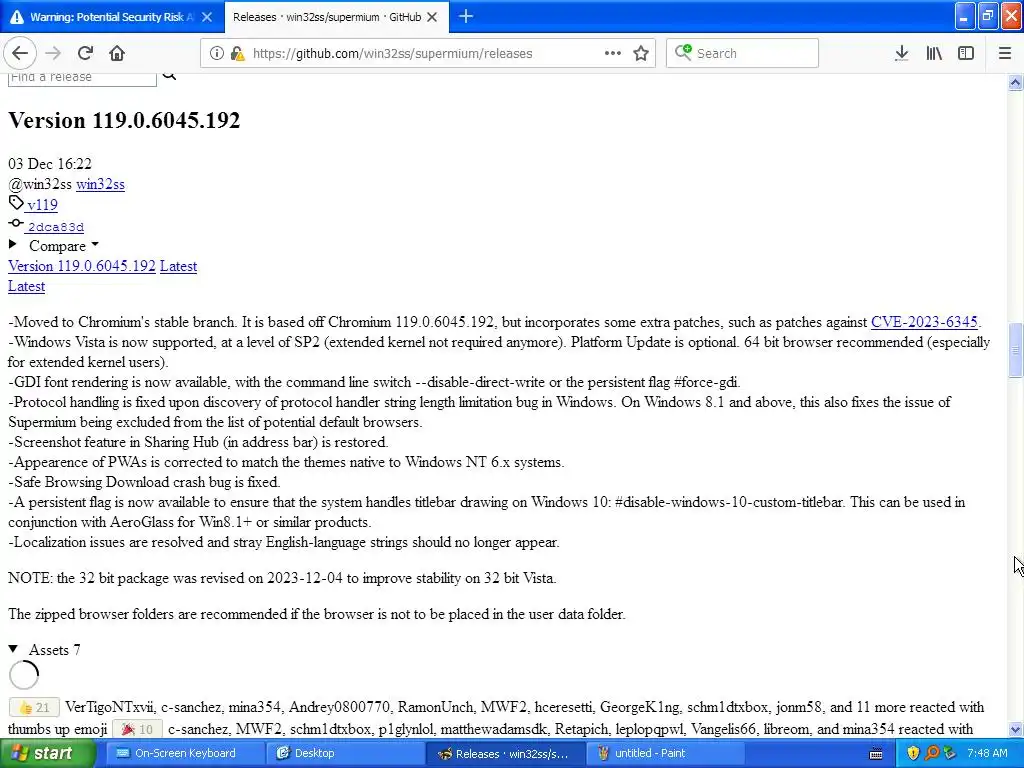Click the Firefox Search box
This screenshot has height=768, width=1024.
[743, 53]
